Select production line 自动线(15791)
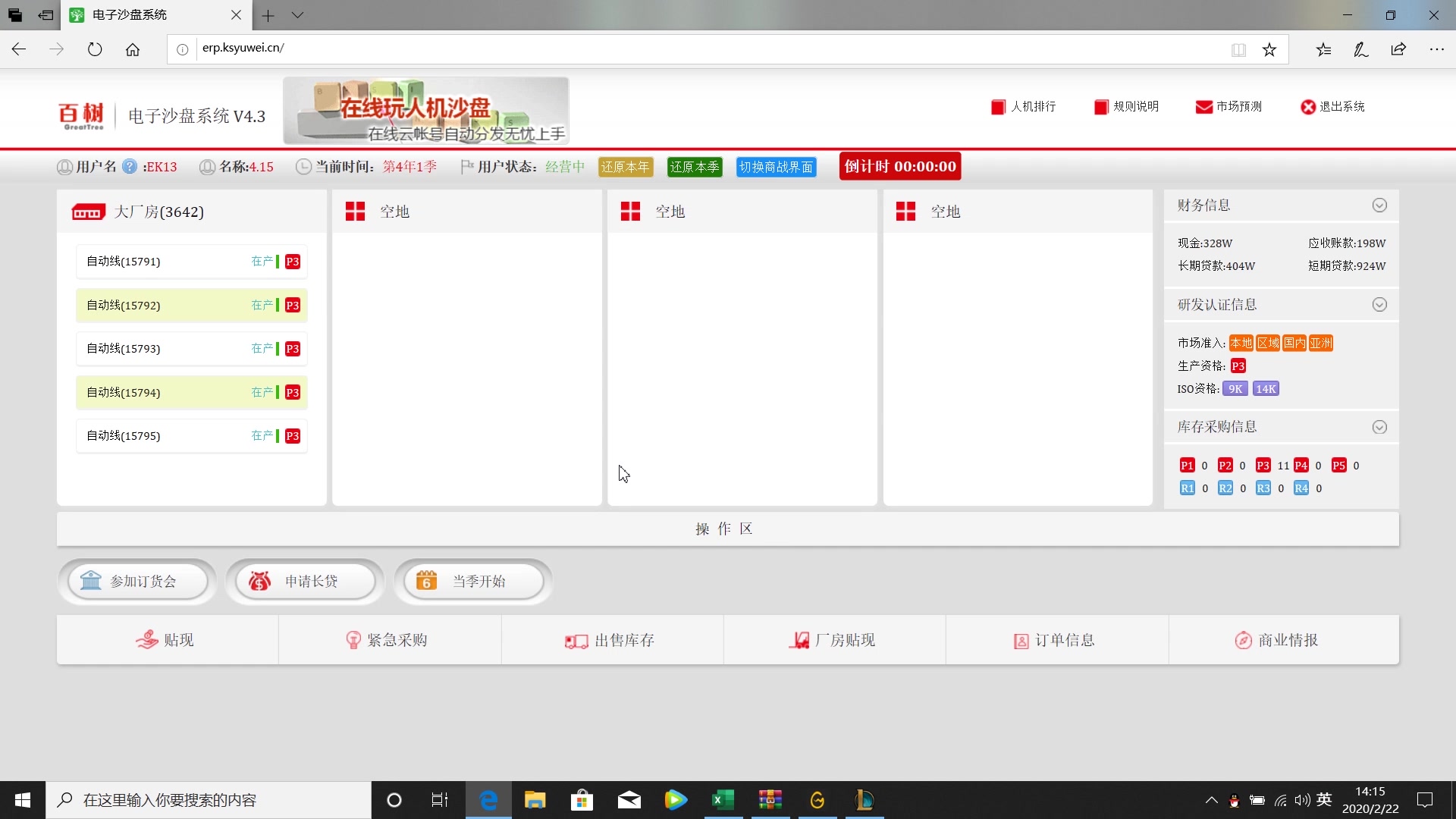Image resolution: width=1456 pixels, height=819 pixels. pyautogui.click(x=192, y=262)
